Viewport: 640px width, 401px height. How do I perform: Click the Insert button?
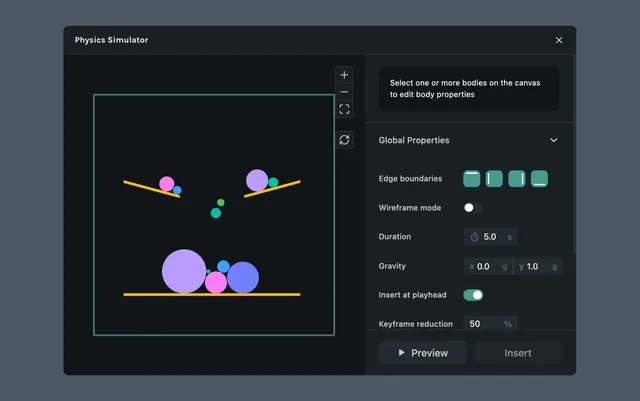518,353
